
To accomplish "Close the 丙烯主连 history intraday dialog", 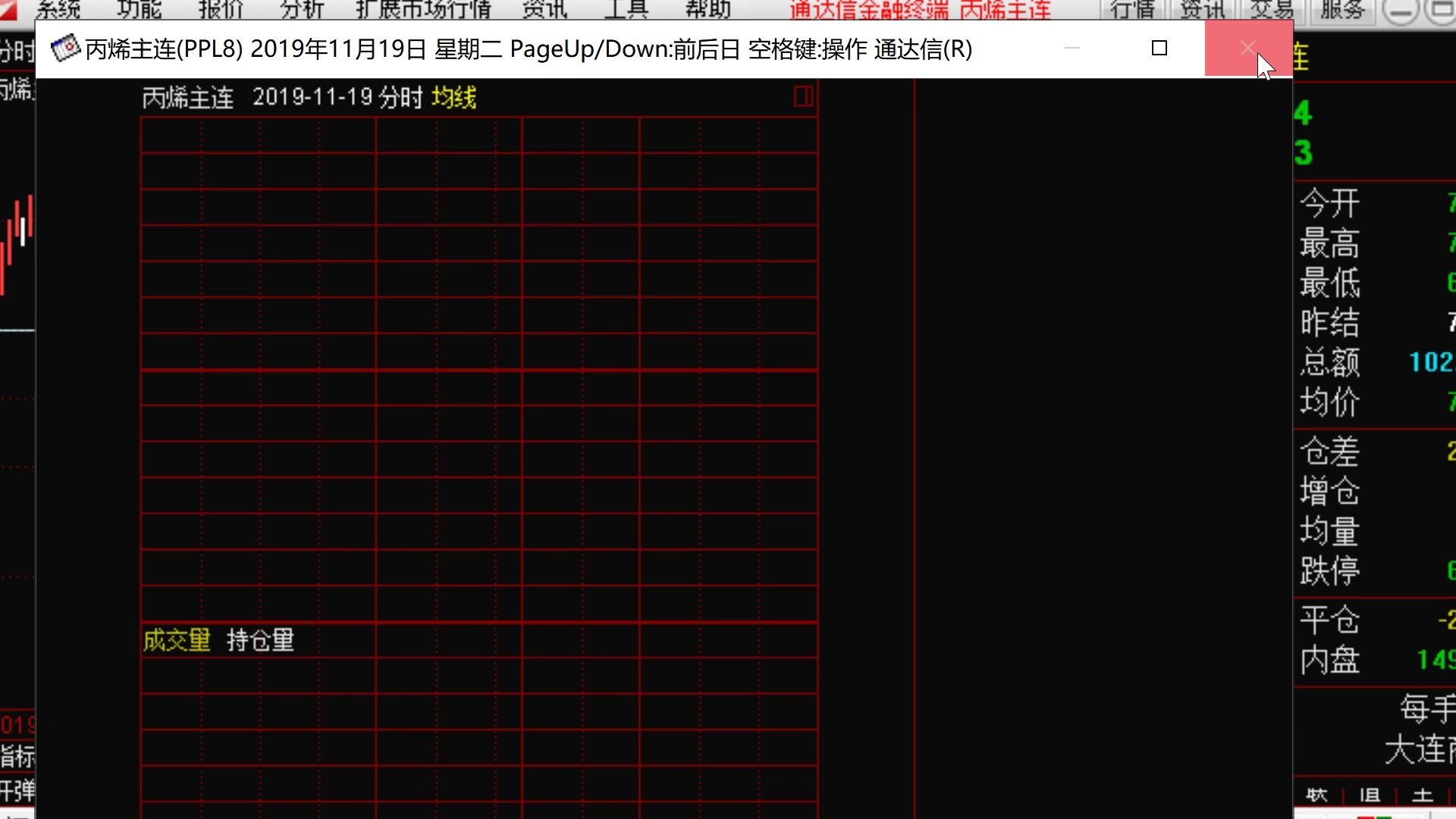I will (x=1247, y=49).
